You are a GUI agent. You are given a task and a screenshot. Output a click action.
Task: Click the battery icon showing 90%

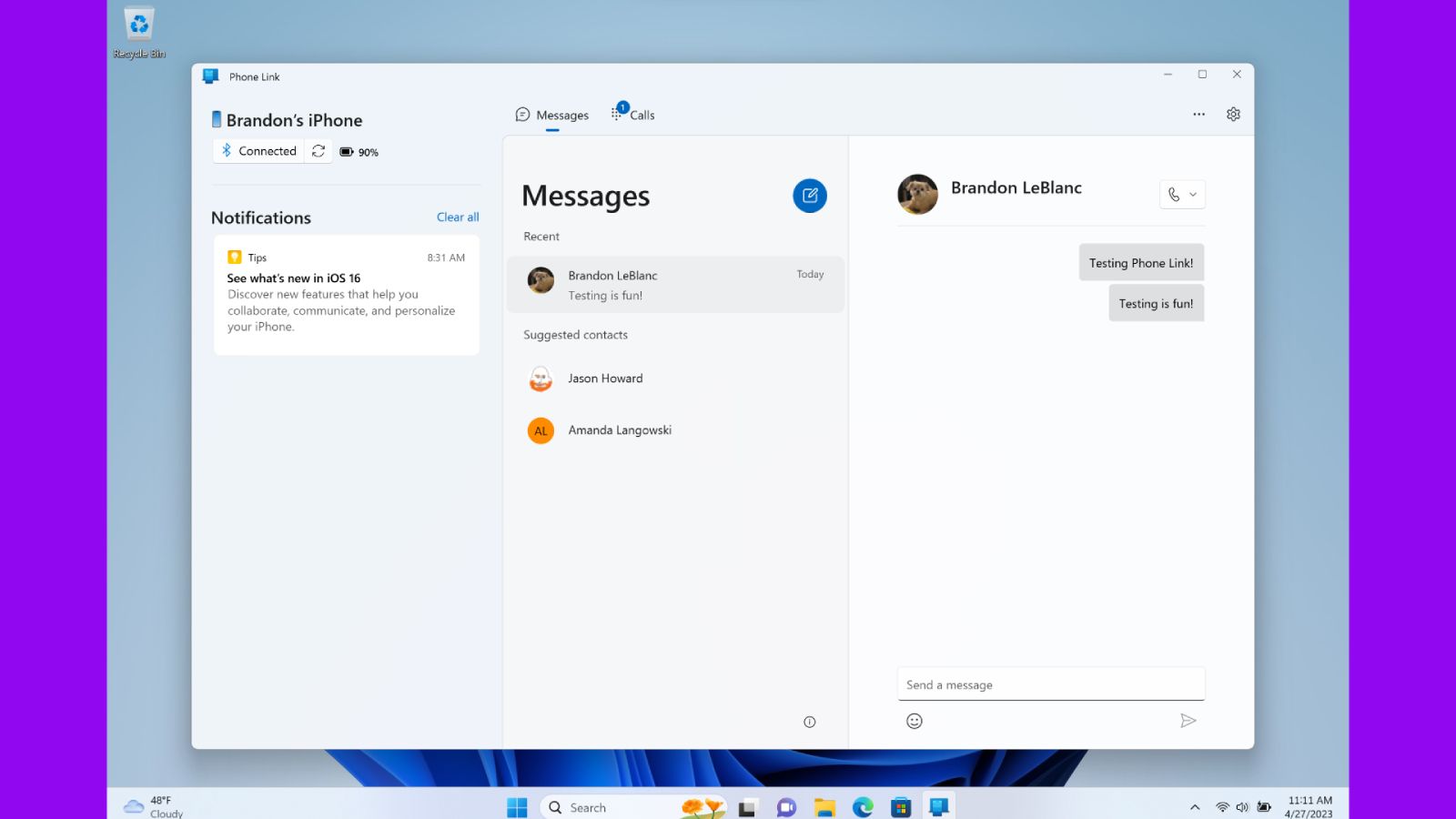click(346, 152)
